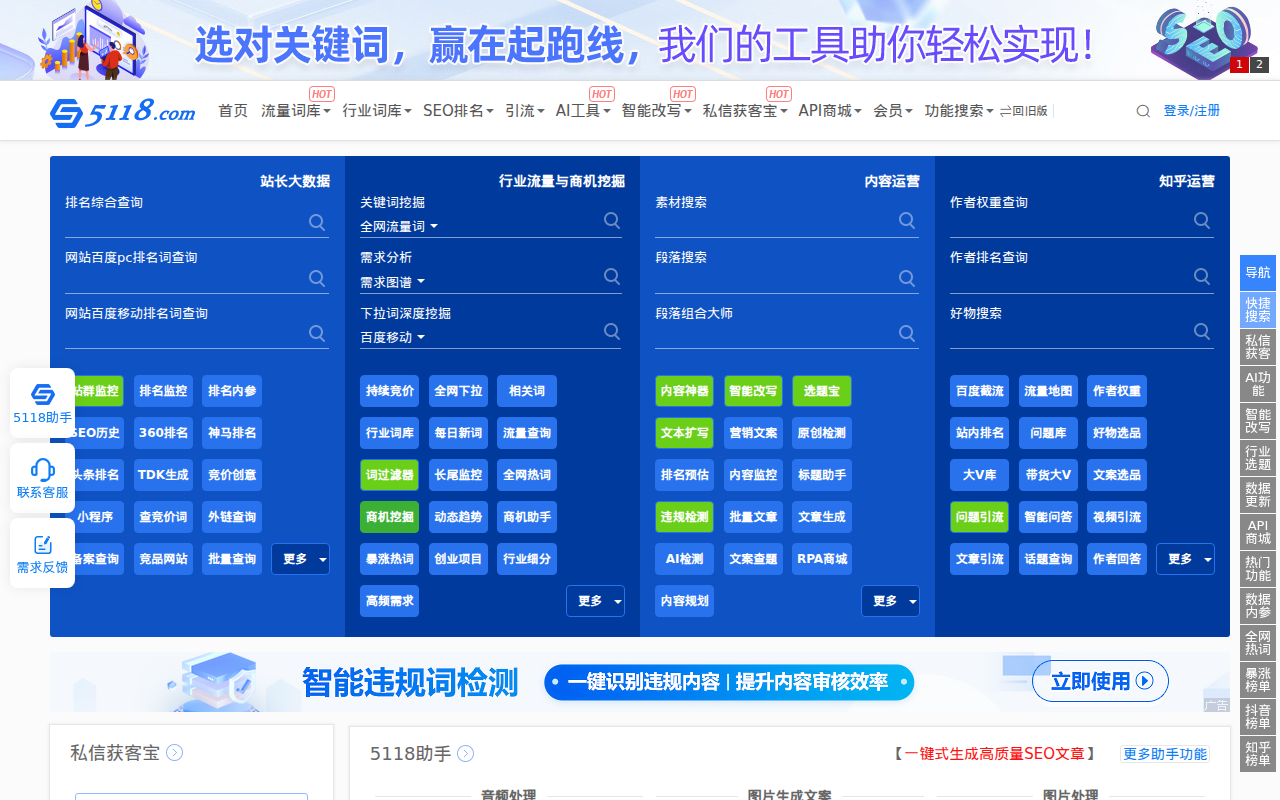Open 联系客服 headset widget

pyautogui.click(x=42, y=478)
